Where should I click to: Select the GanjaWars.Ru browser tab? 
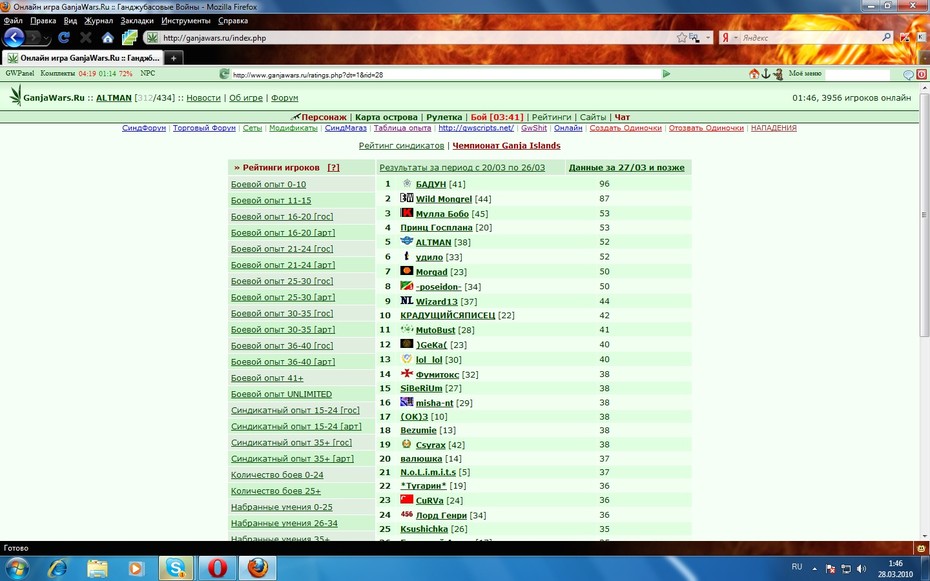[83, 58]
